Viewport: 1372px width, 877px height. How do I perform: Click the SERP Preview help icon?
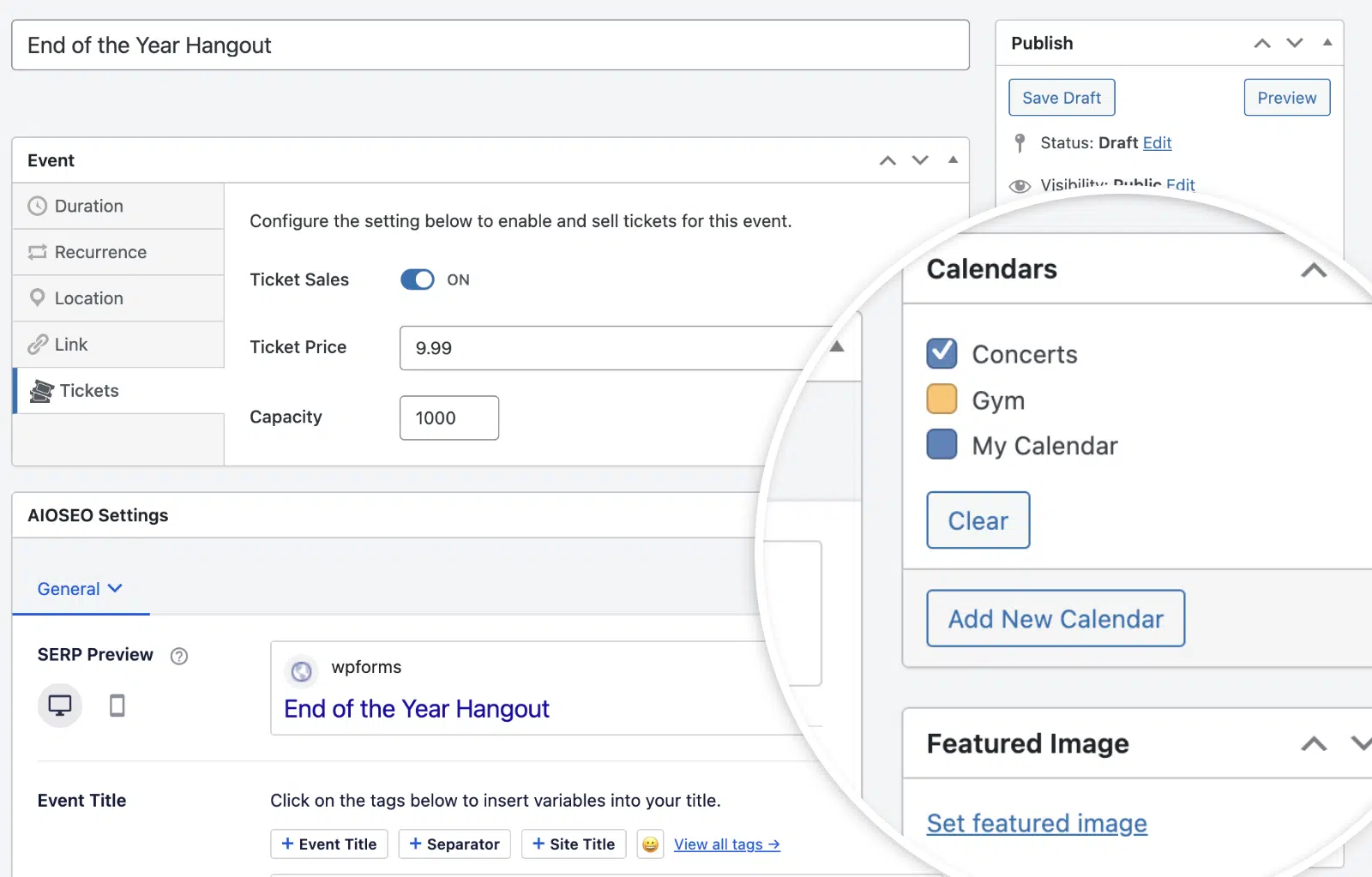179,656
